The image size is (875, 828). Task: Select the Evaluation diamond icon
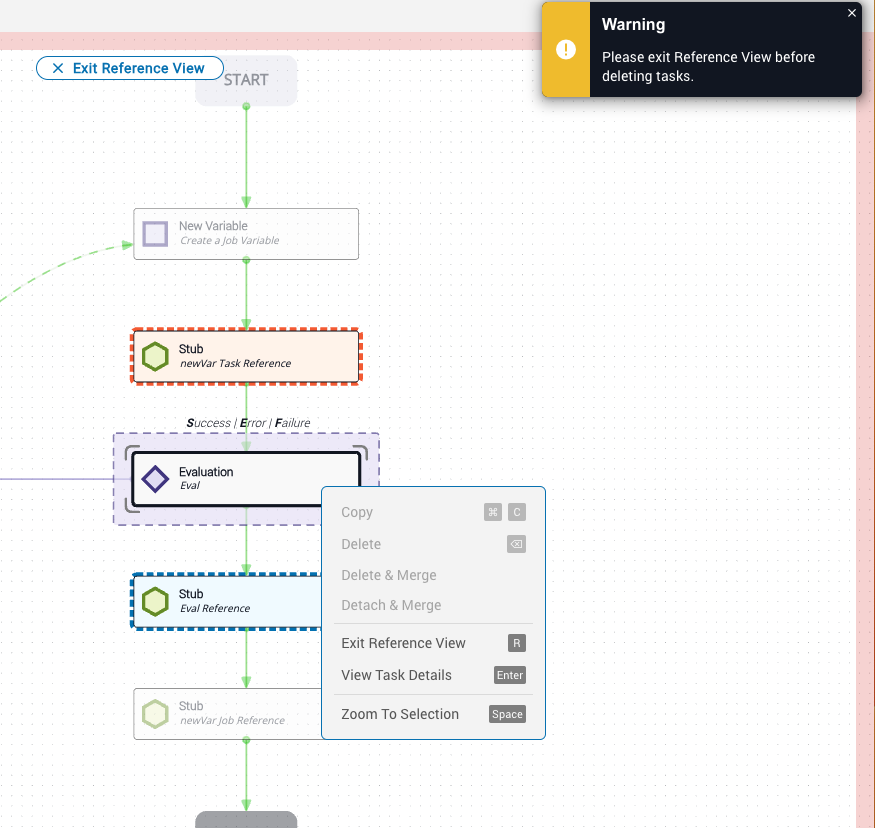[155, 479]
